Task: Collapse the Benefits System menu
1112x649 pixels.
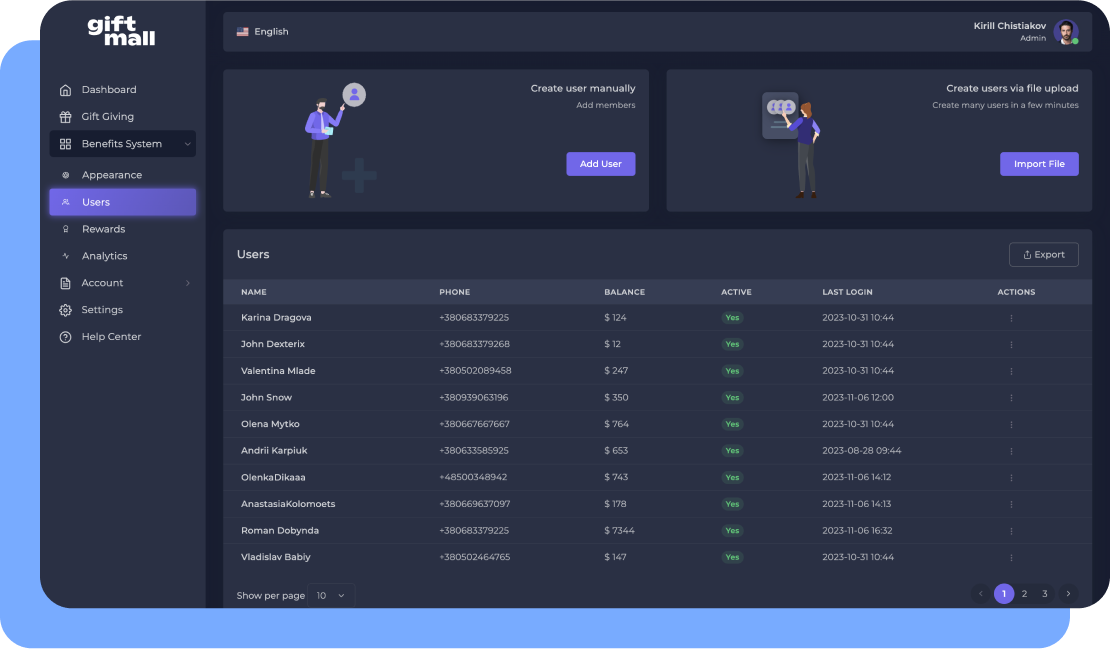Action: click(187, 144)
